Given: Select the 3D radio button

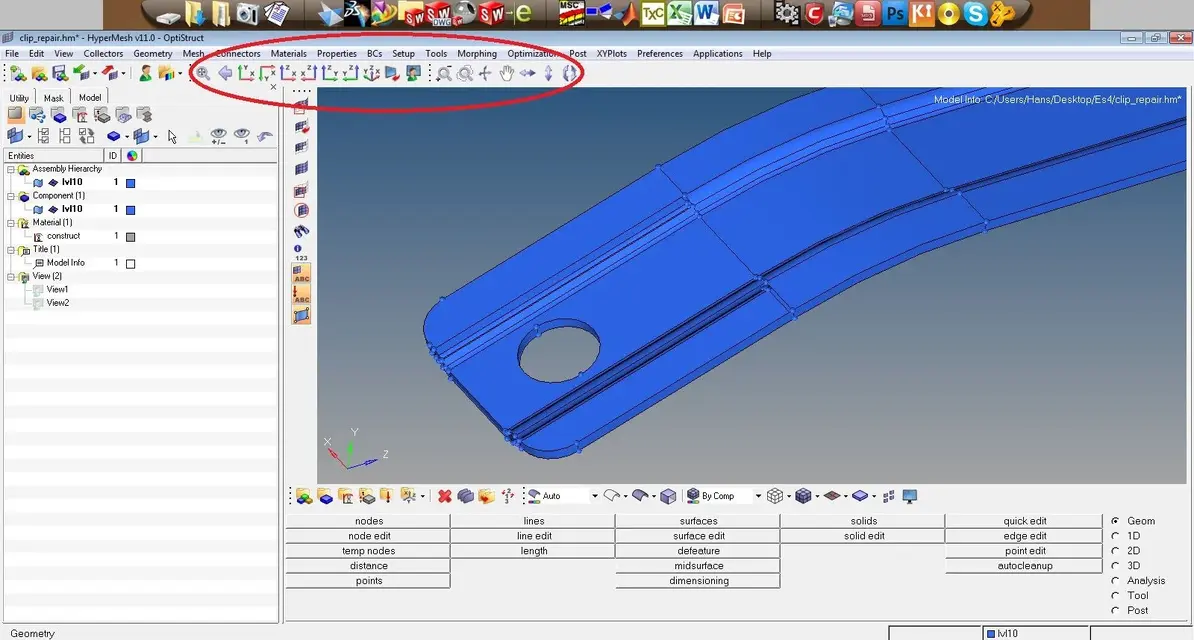Looking at the screenshot, I should click(1116, 565).
